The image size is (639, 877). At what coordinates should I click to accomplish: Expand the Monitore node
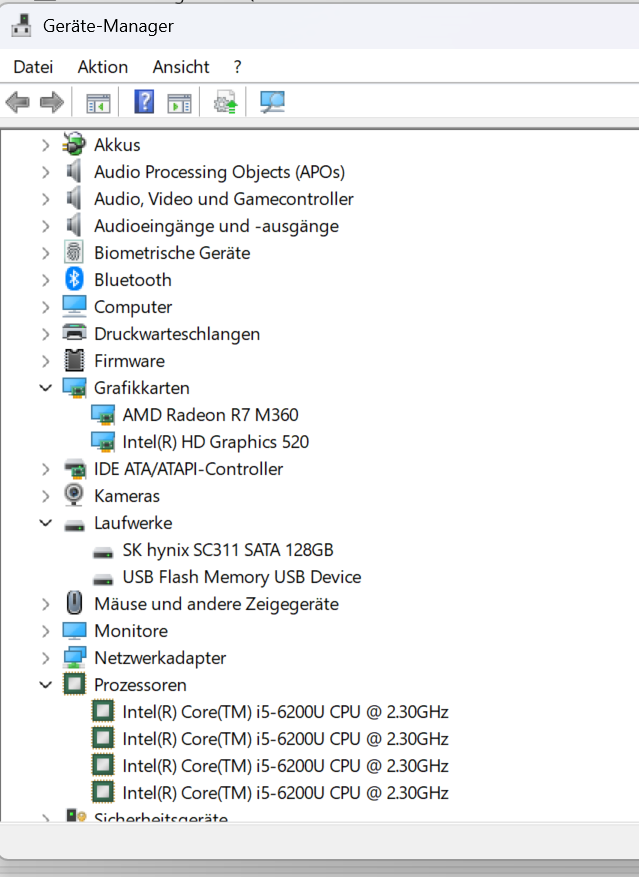coord(45,631)
